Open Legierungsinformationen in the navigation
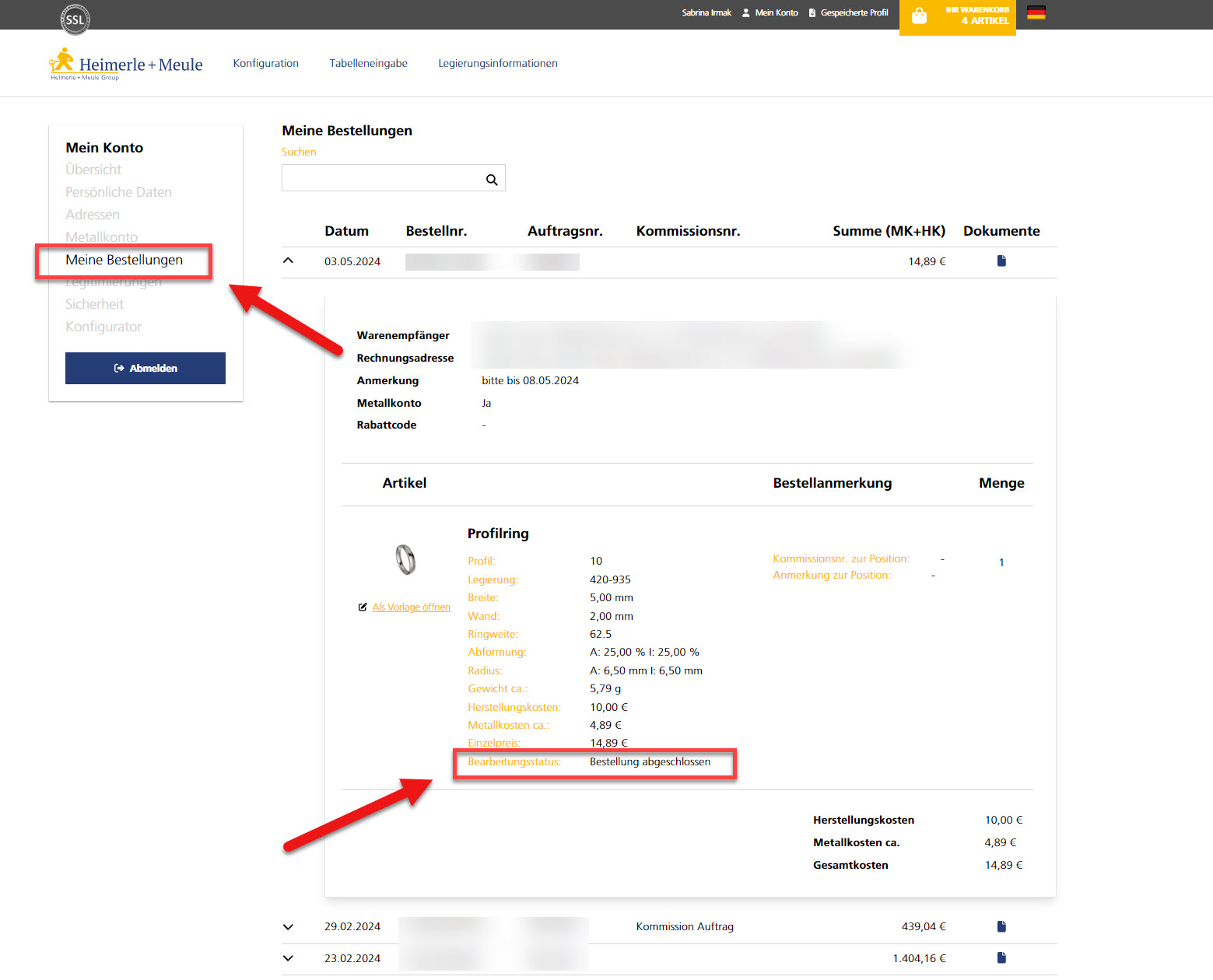 tap(497, 63)
